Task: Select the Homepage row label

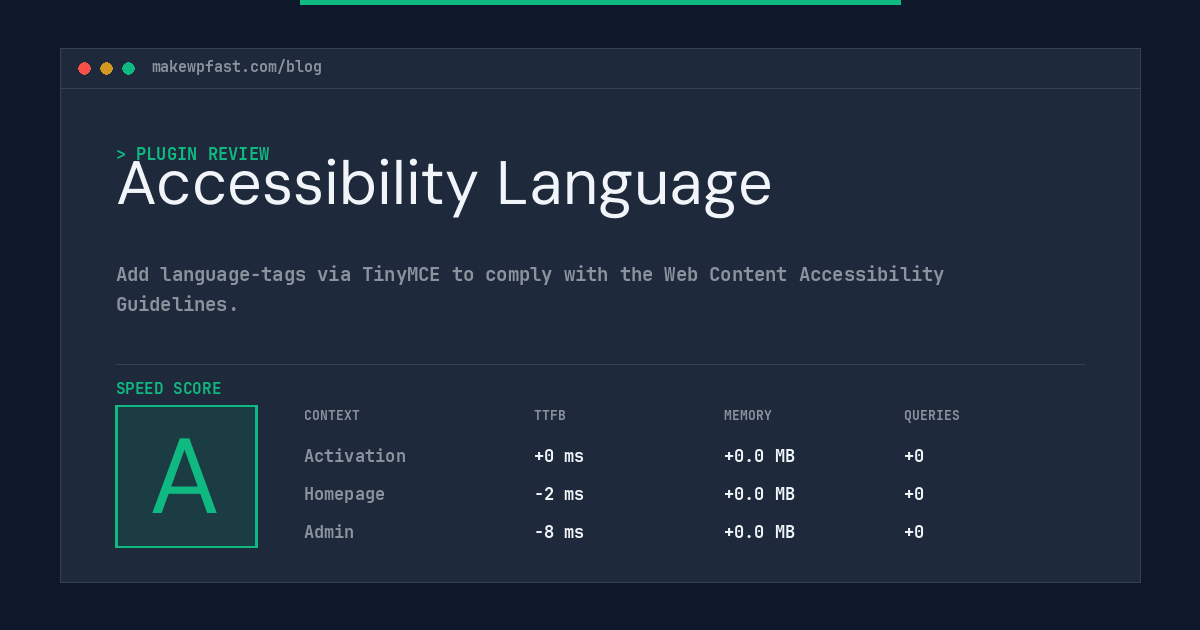Action: click(x=344, y=494)
